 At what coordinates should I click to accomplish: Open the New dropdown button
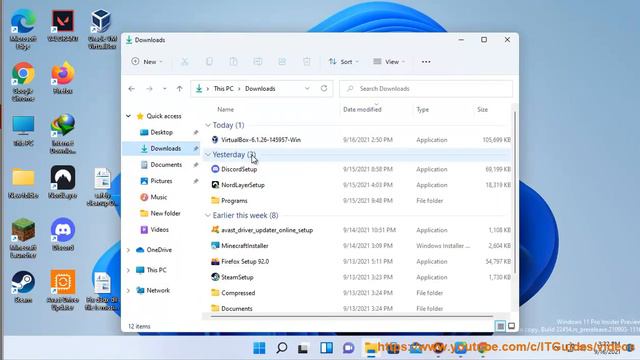pyautogui.click(x=147, y=62)
